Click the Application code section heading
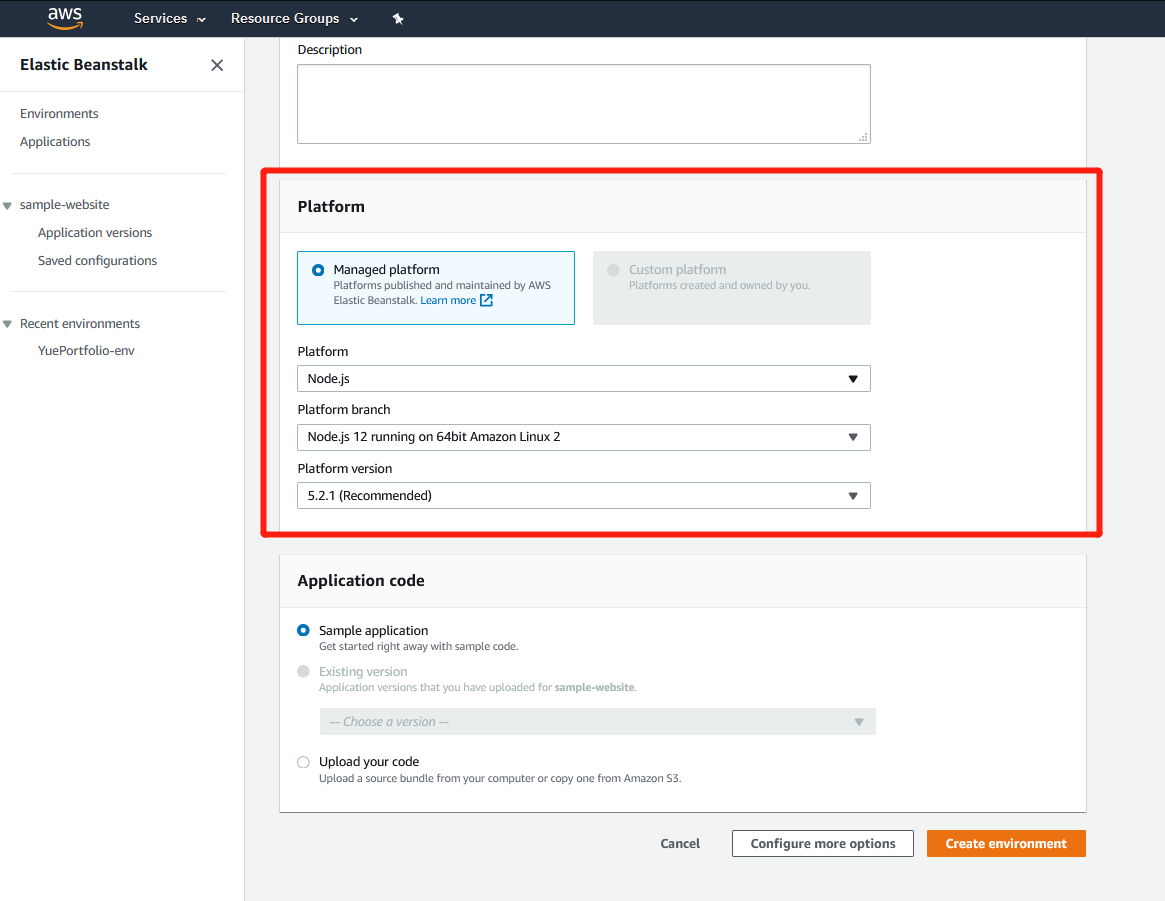Screen dimensions: 1165x901 (361, 581)
